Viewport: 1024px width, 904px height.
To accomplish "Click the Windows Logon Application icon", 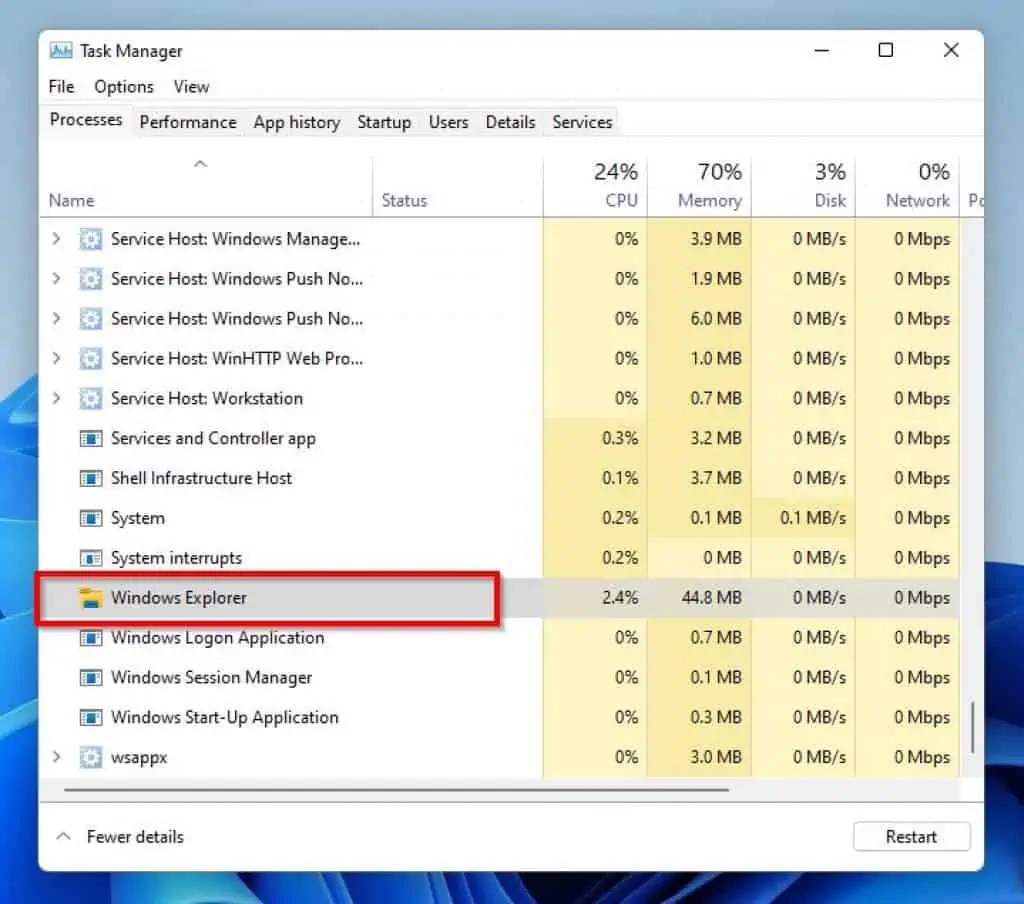I will (x=89, y=637).
